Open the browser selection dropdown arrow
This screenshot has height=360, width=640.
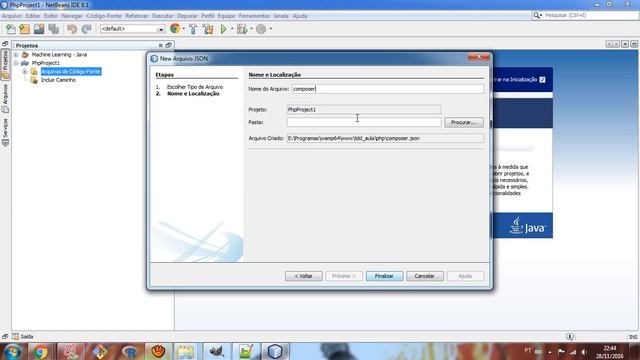(x=184, y=29)
